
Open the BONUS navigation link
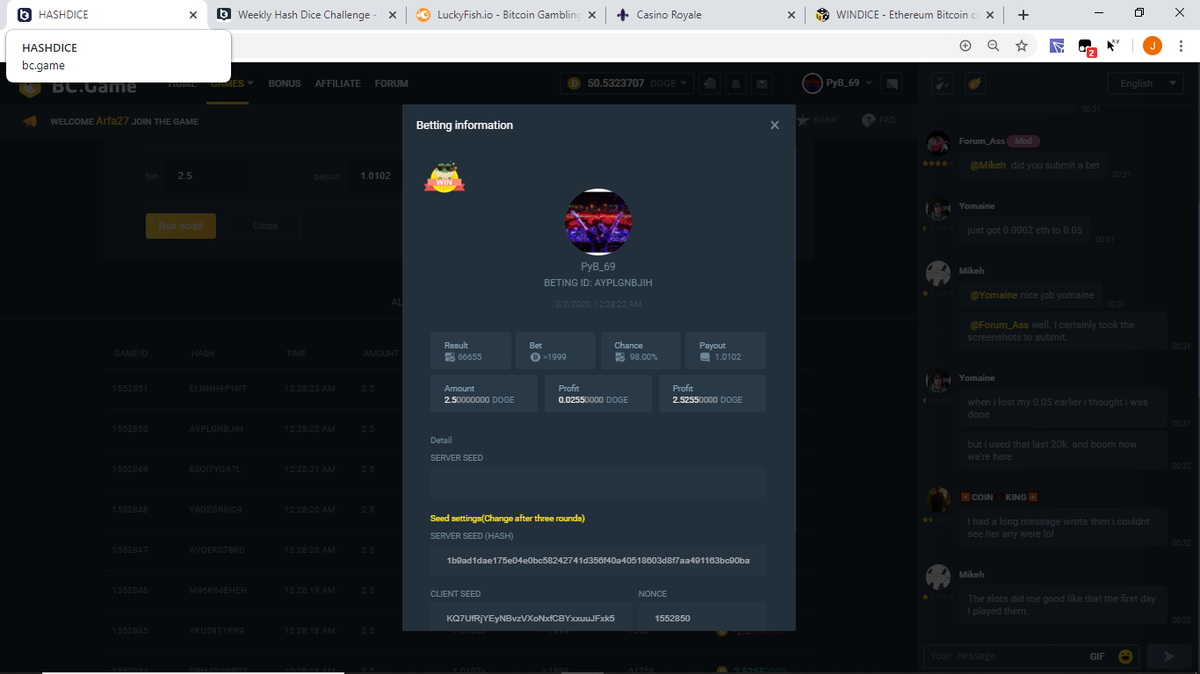284,83
